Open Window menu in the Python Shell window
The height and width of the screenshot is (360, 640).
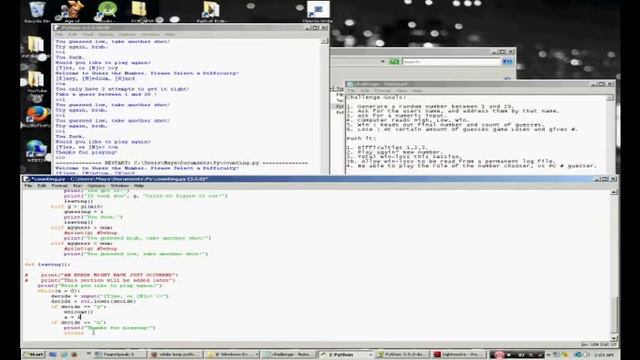[x=151, y=35]
